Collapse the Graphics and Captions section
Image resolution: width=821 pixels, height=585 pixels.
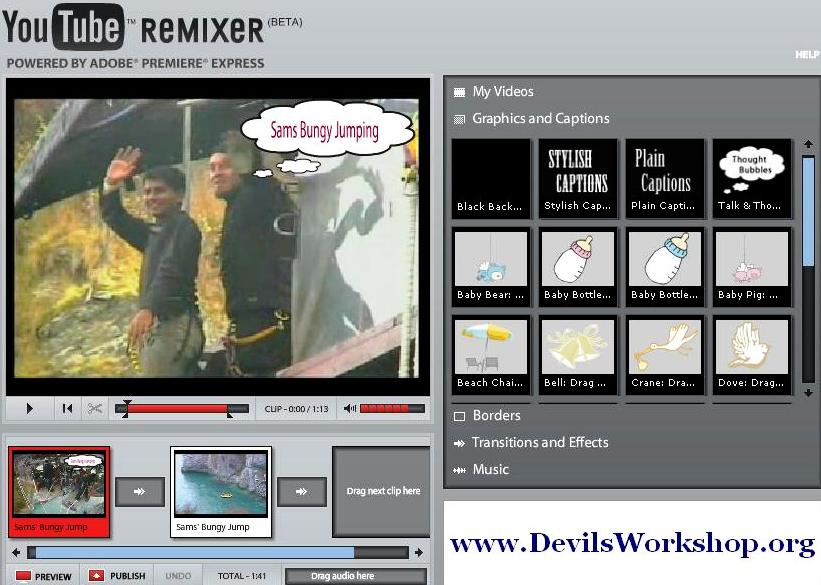pos(540,119)
